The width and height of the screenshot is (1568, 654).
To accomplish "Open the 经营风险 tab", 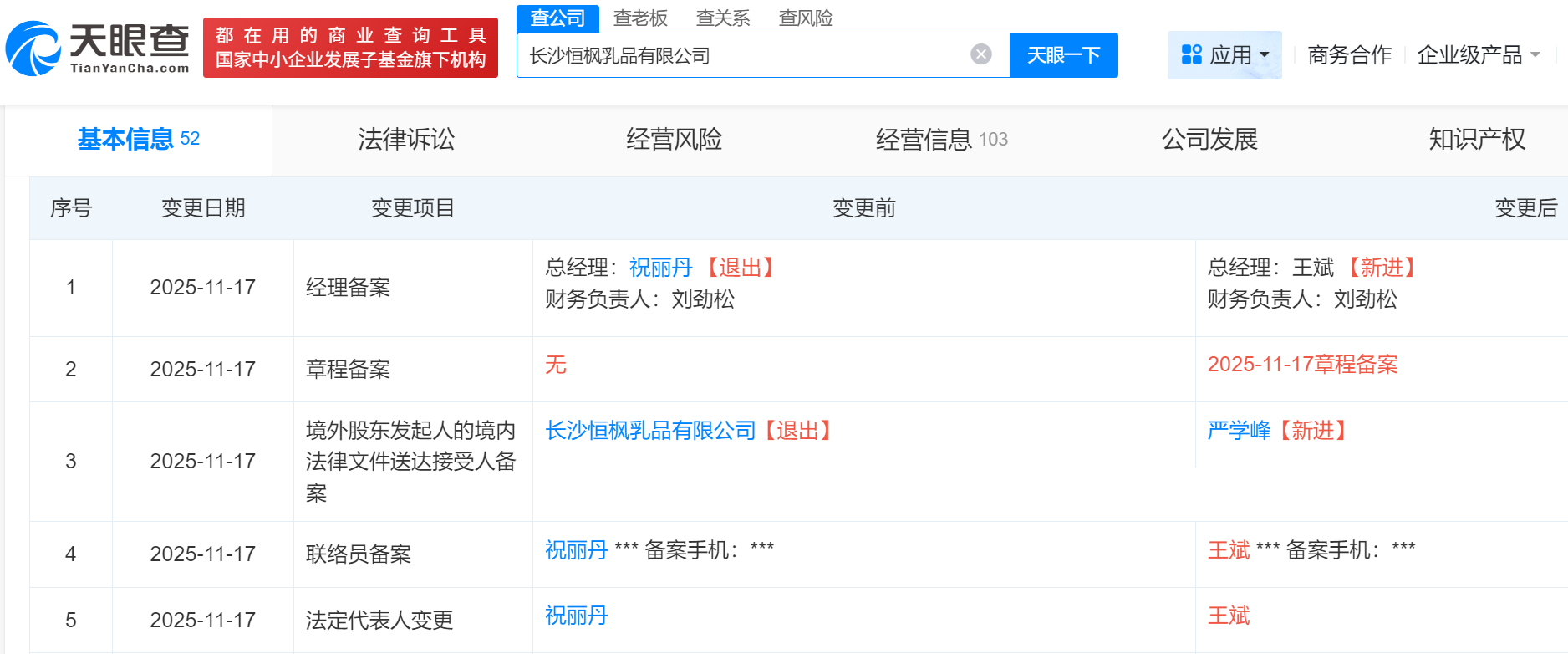I will 675,139.
